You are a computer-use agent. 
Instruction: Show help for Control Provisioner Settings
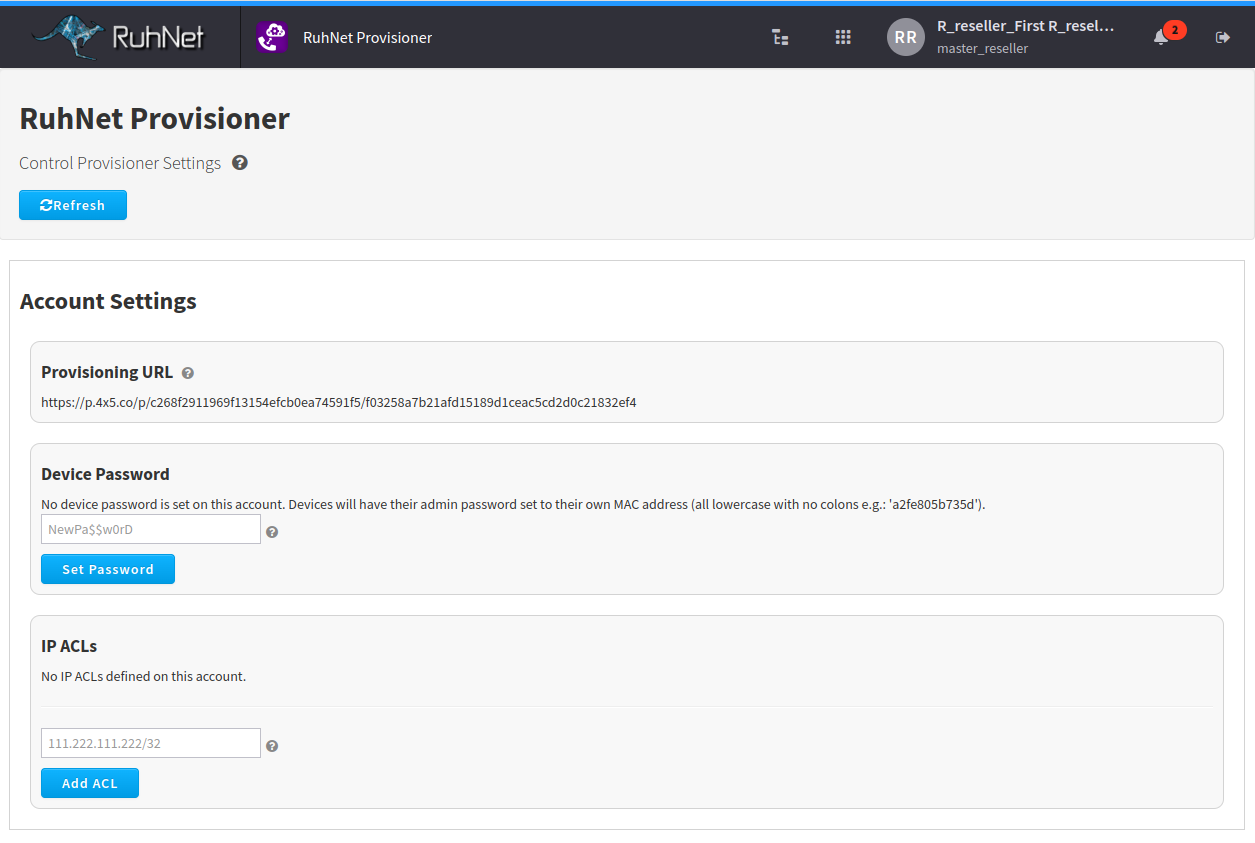point(240,162)
